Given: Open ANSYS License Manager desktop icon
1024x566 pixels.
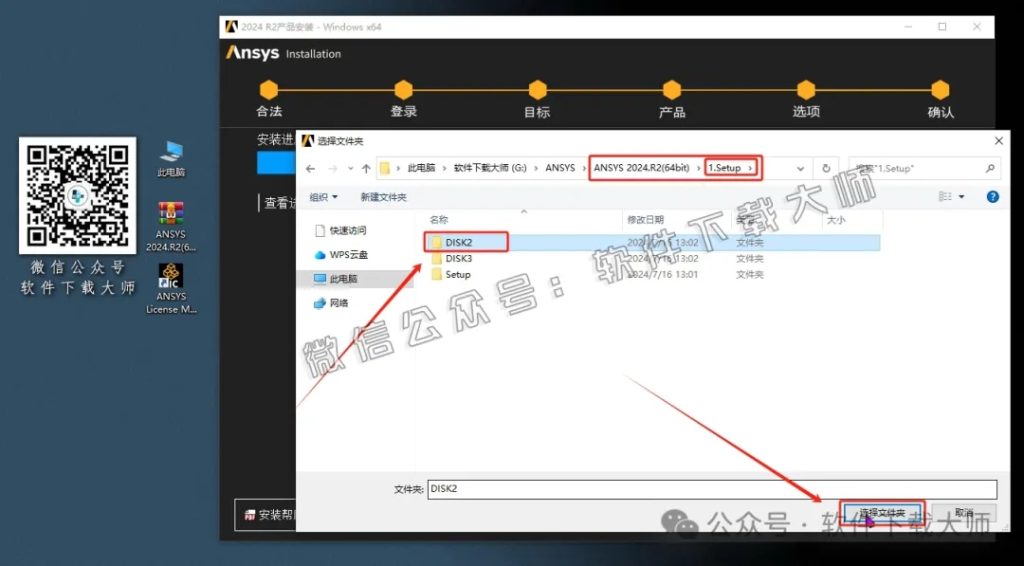Looking at the screenshot, I should (171, 289).
